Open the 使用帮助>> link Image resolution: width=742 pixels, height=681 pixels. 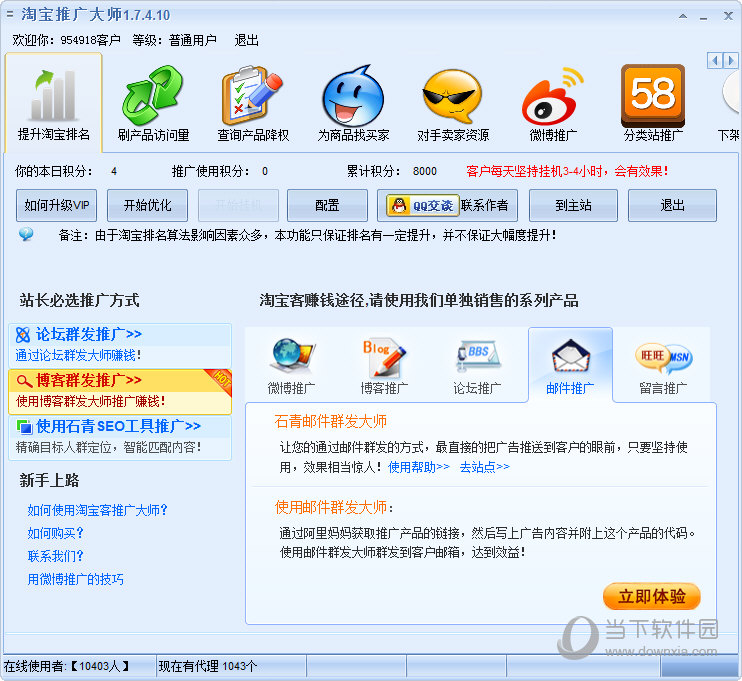(x=419, y=467)
